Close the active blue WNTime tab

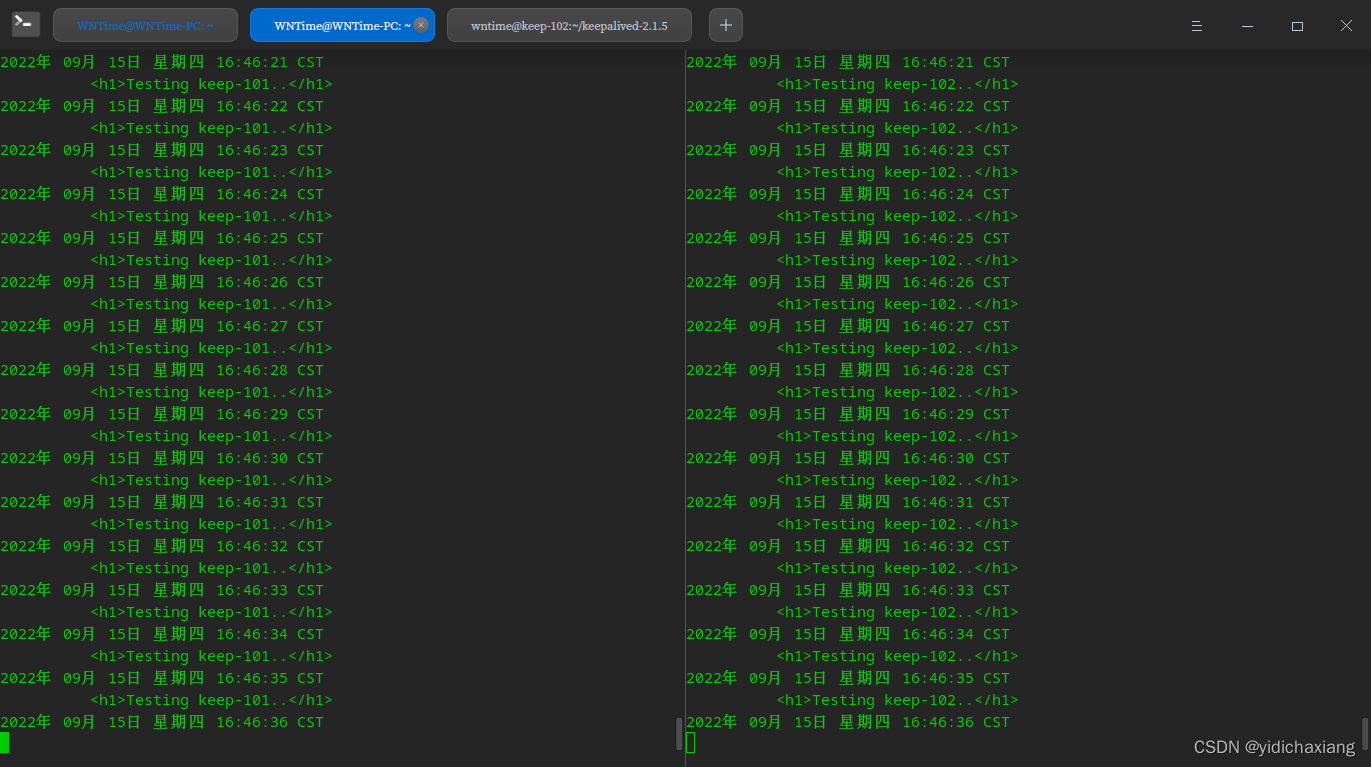click(x=421, y=25)
